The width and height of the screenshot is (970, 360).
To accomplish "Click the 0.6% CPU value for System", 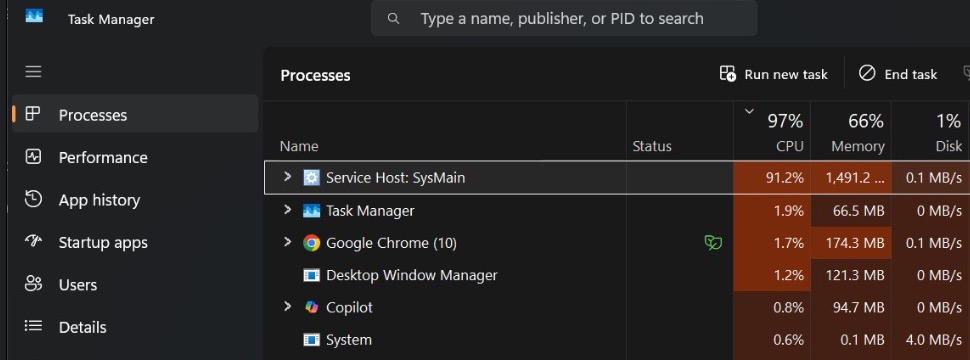I will [789, 340].
